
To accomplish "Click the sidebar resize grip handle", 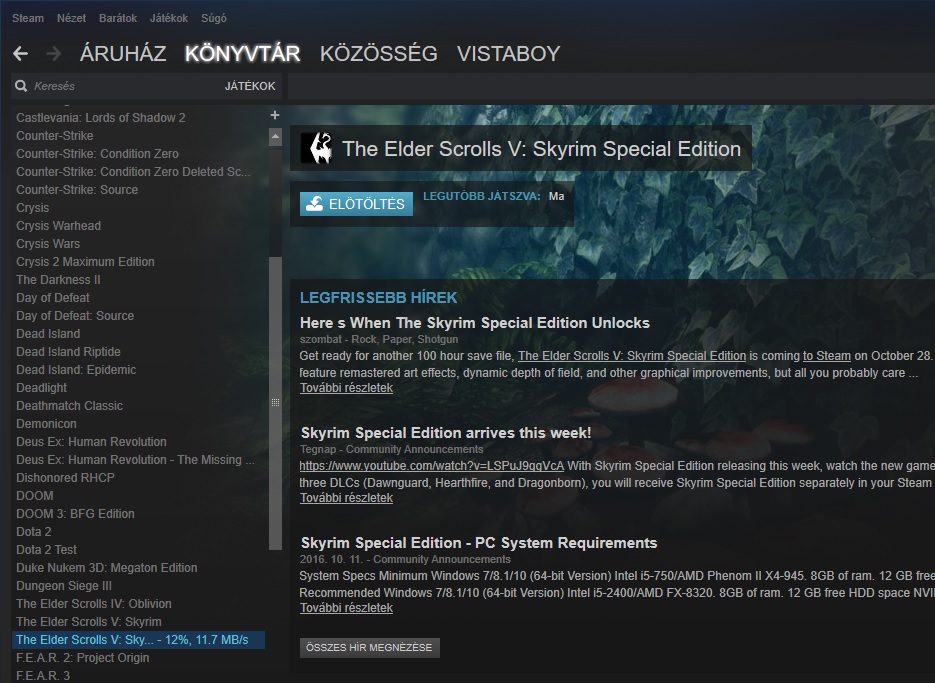I will click(x=275, y=403).
